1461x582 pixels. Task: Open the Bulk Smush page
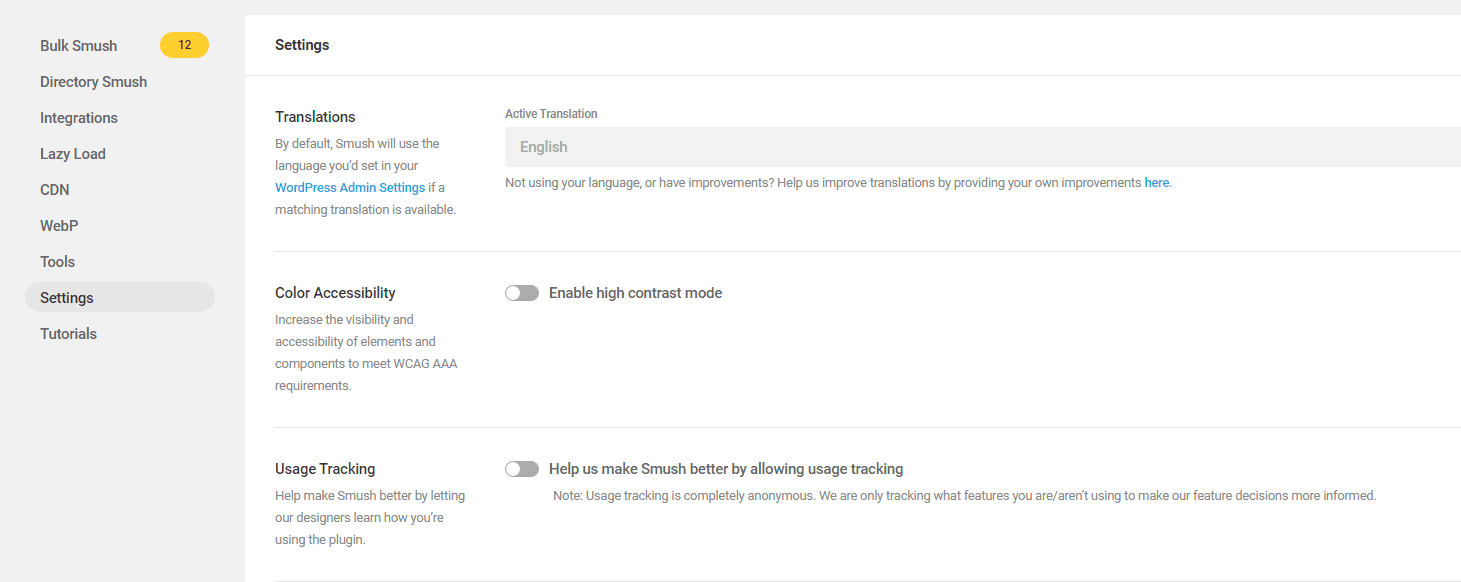click(x=78, y=46)
